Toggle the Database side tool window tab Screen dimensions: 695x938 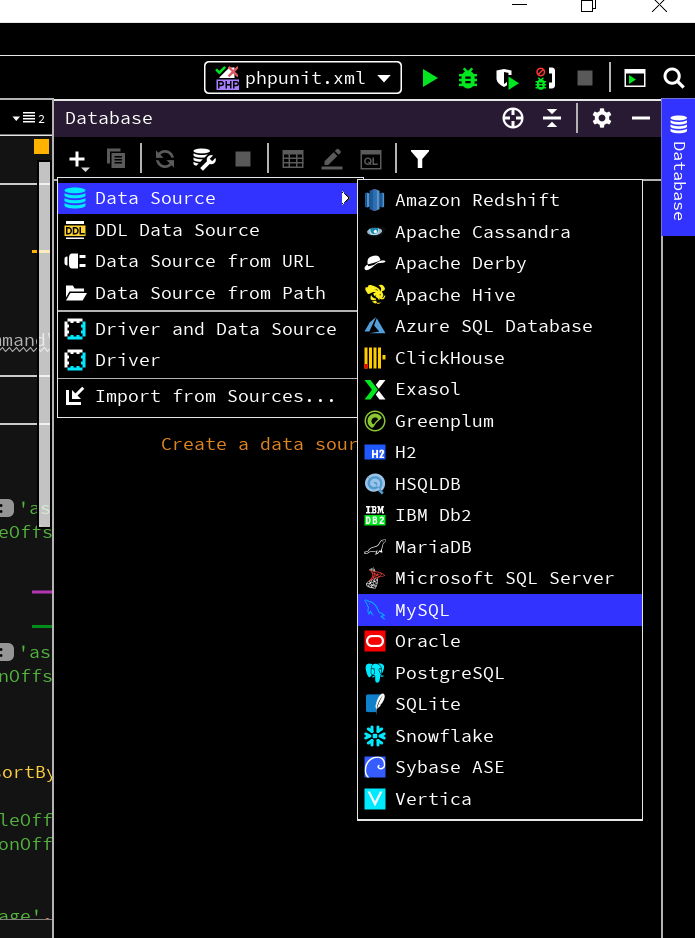[678, 167]
